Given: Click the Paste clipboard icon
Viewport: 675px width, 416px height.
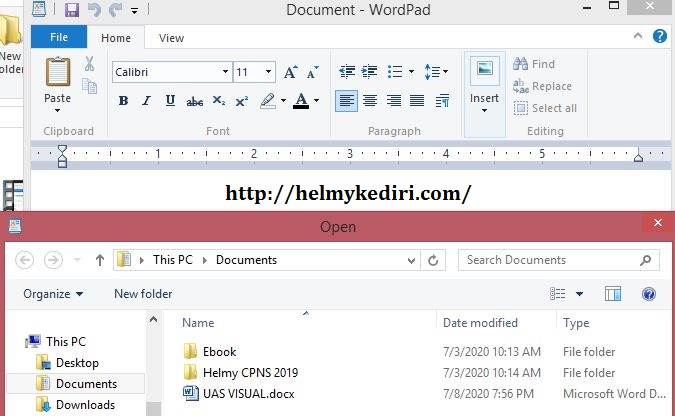Looking at the screenshot, I should (x=58, y=72).
